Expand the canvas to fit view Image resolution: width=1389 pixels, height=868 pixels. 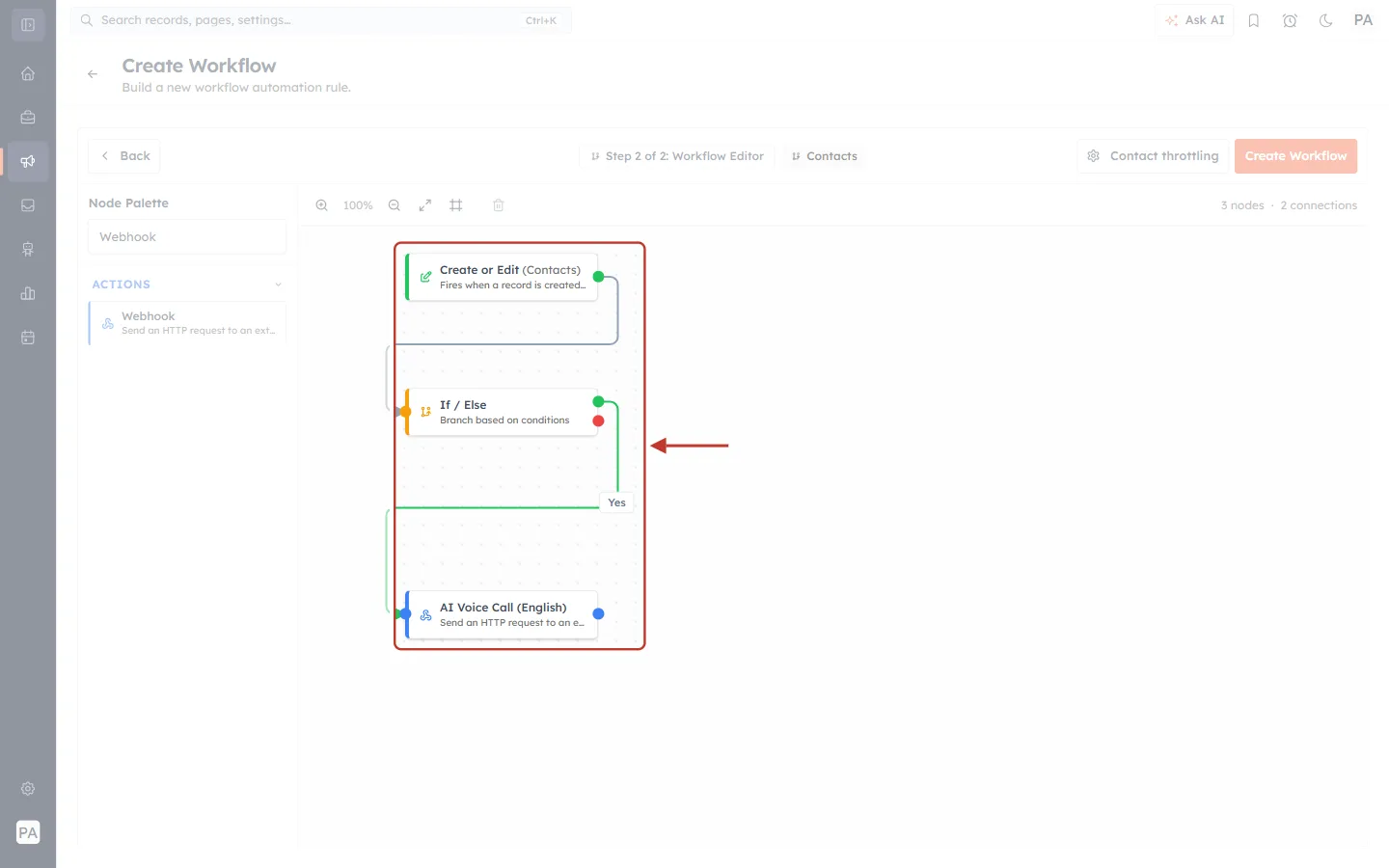pos(425,205)
